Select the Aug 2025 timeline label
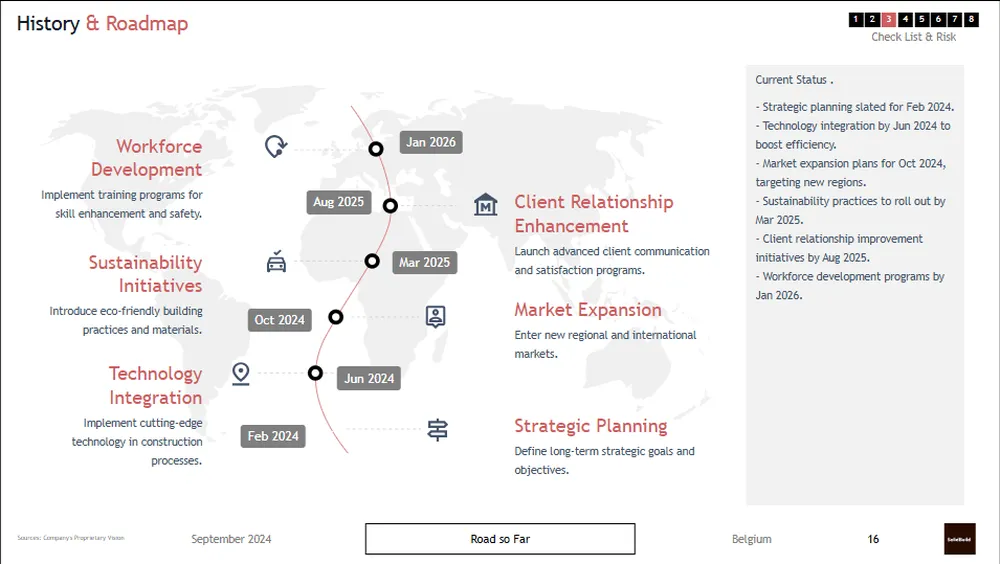The image size is (1000, 564). pyautogui.click(x=338, y=202)
